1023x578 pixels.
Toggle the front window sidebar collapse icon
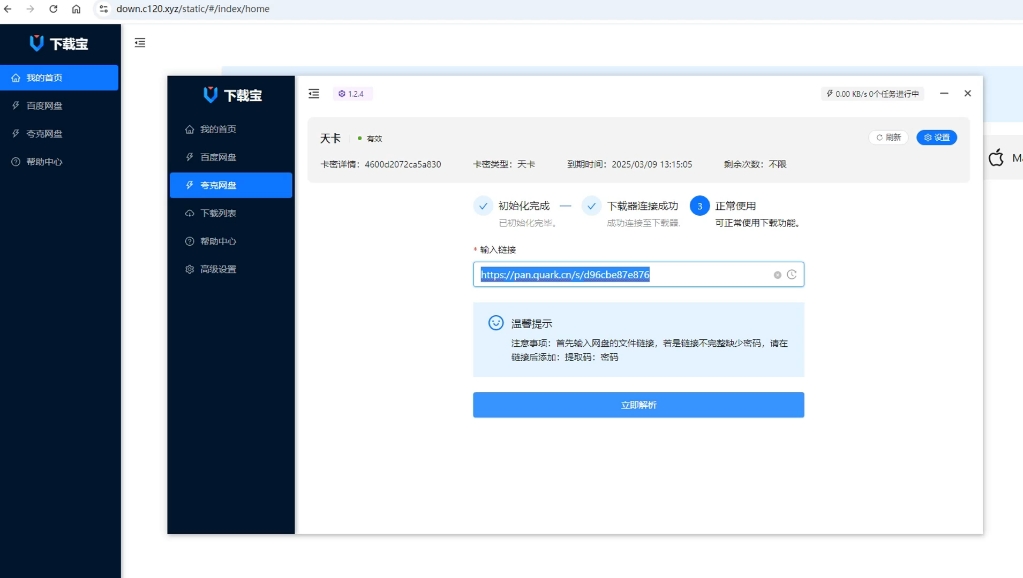point(314,94)
